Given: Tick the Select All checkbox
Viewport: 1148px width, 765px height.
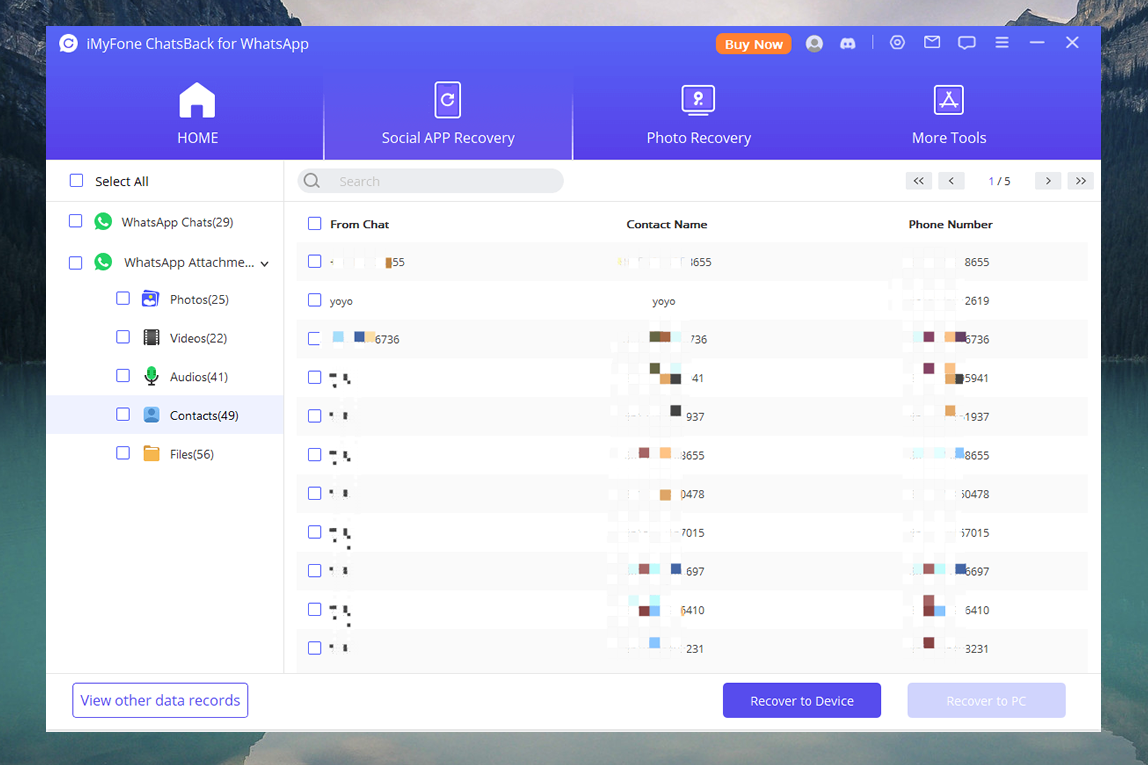Looking at the screenshot, I should tap(76, 180).
